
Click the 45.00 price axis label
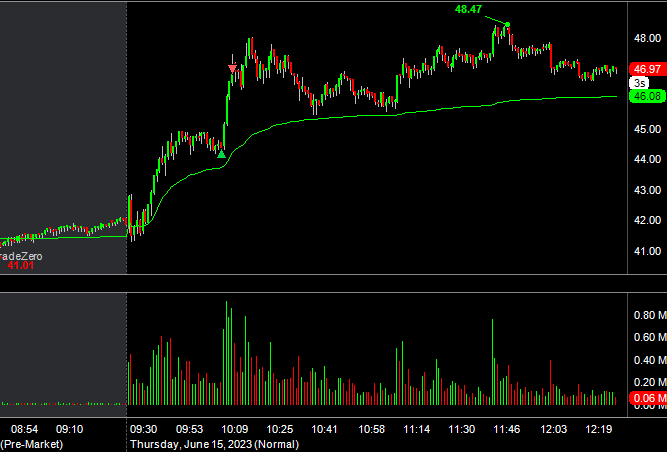pyautogui.click(x=647, y=129)
